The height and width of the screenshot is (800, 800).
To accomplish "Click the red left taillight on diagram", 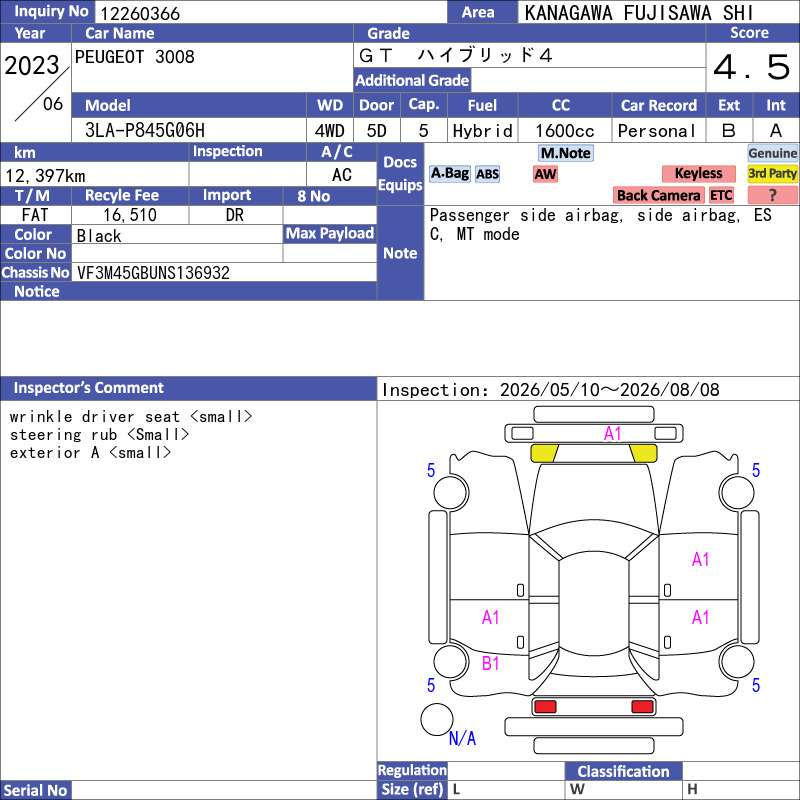I will coord(544,707).
